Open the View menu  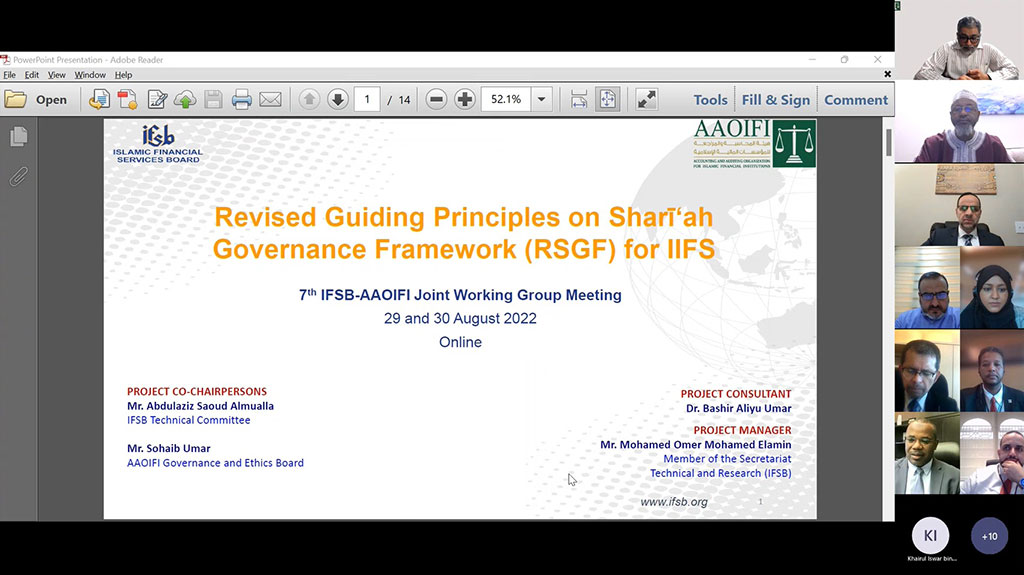[x=57, y=75]
